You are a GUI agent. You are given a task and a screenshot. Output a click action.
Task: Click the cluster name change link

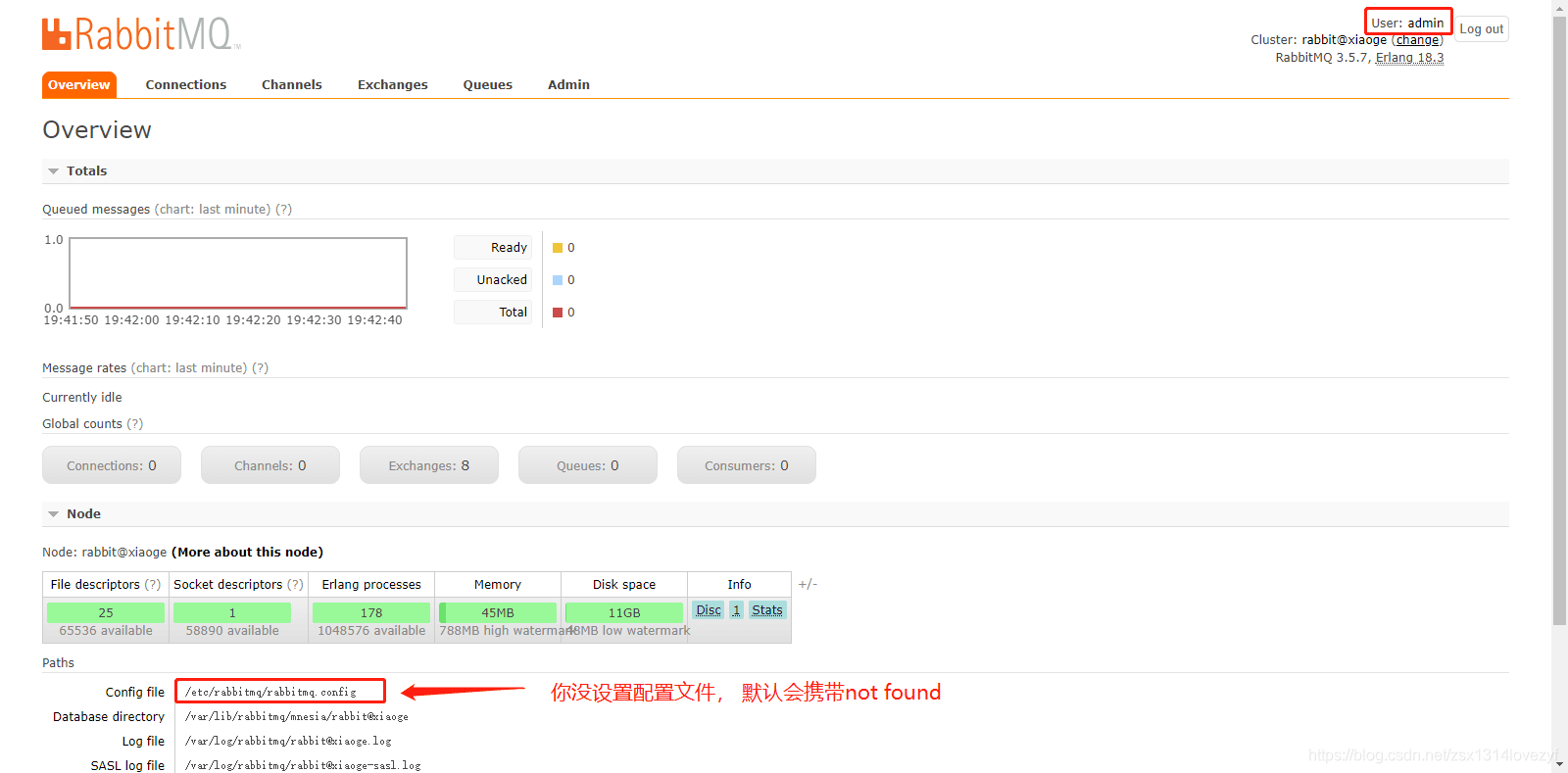(1417, 40)
